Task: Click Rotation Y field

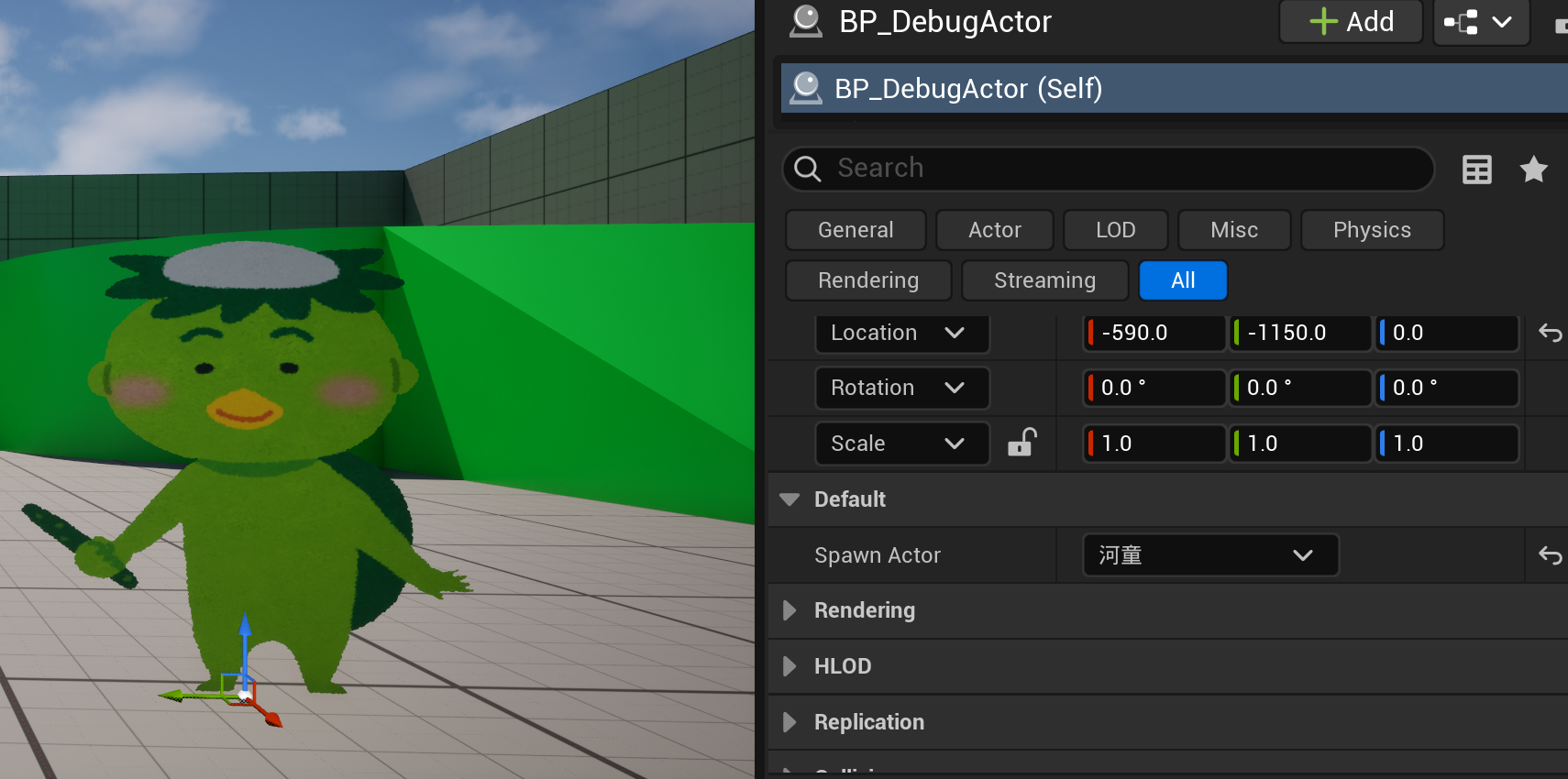Action: point(1300,388)
